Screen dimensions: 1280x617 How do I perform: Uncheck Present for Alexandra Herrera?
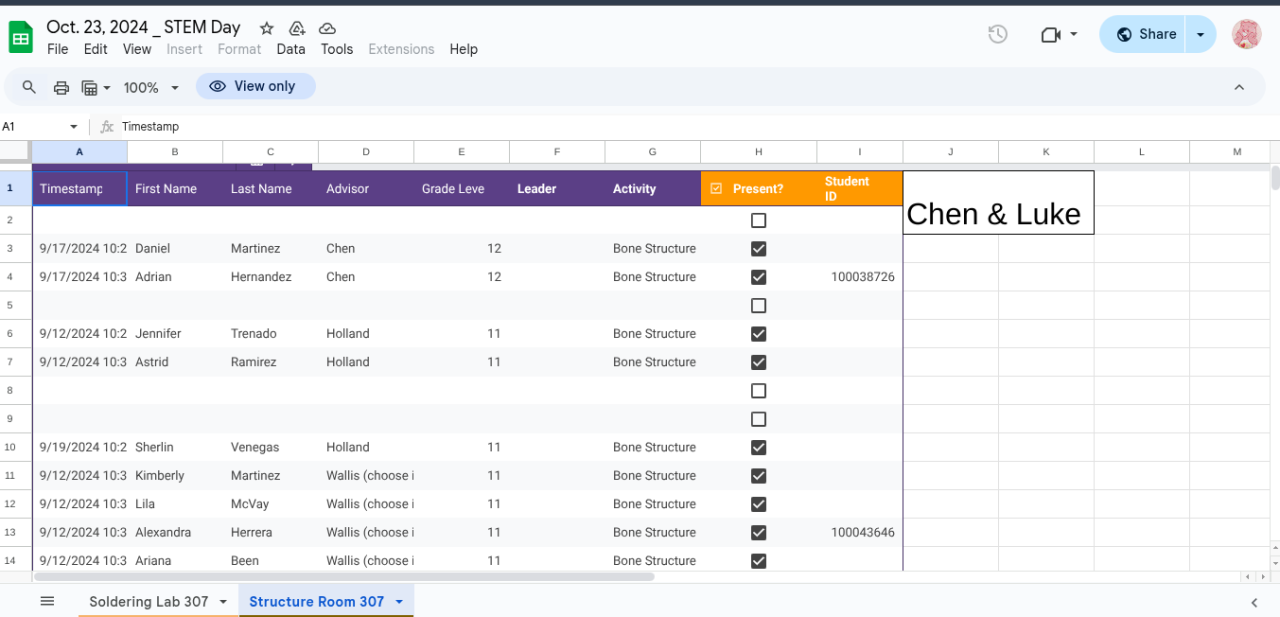[758, 532]
